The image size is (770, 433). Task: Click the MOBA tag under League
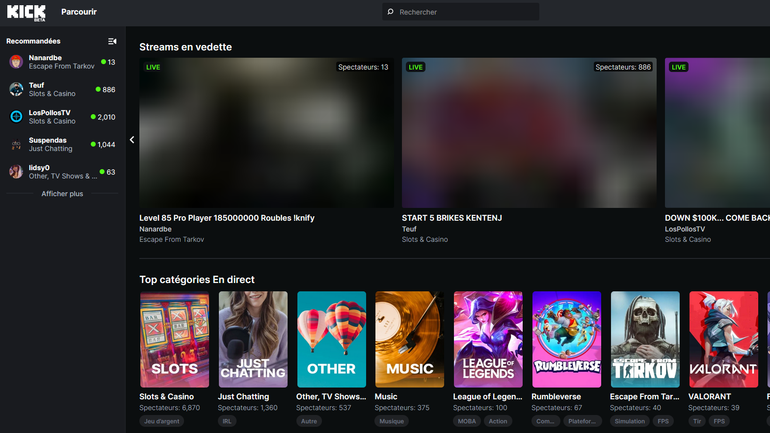(468, 421)
